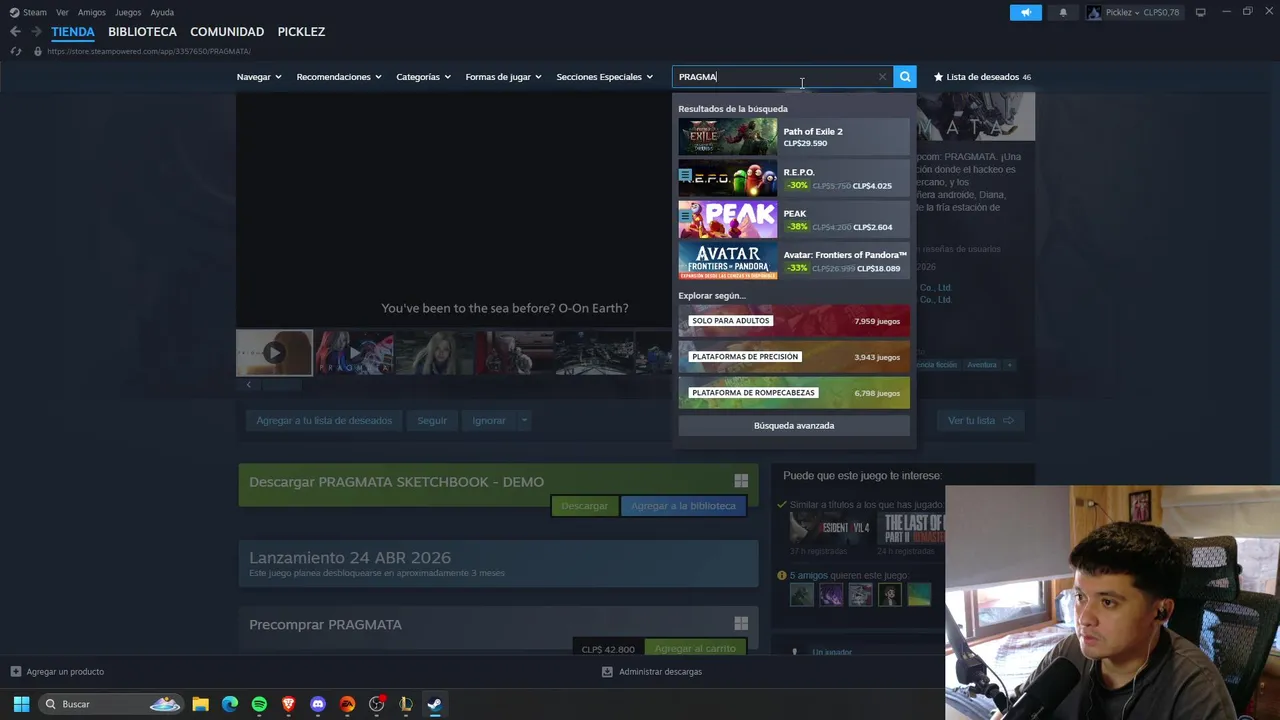Viewport: 1280px width, 720px height.
Task: Open the dropdown arrow next to Ignorar
Action: click(x=523, y=421)
